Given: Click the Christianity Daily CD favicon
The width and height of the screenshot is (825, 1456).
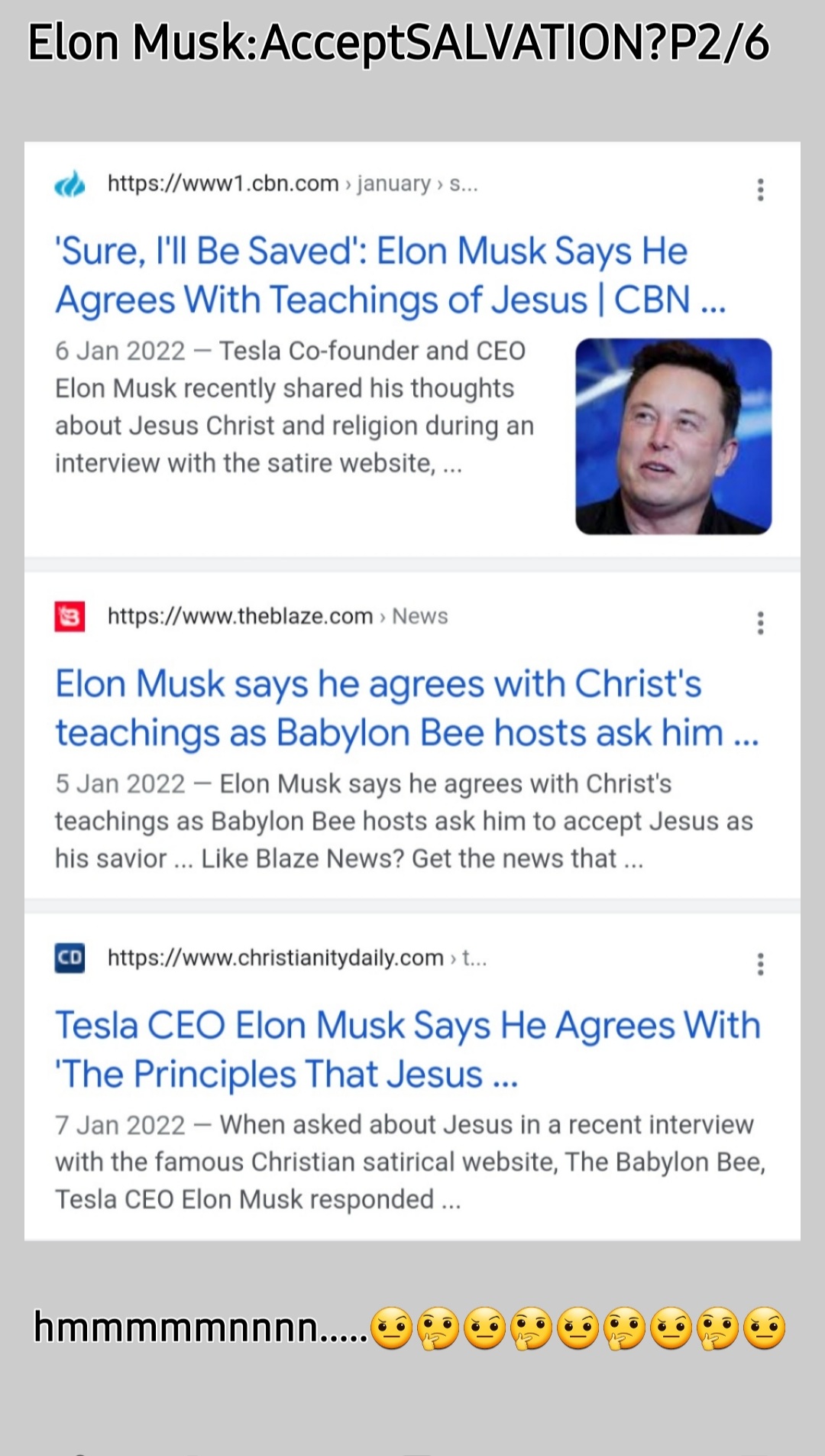Looking at the screenshot, I should click(70, 958).
